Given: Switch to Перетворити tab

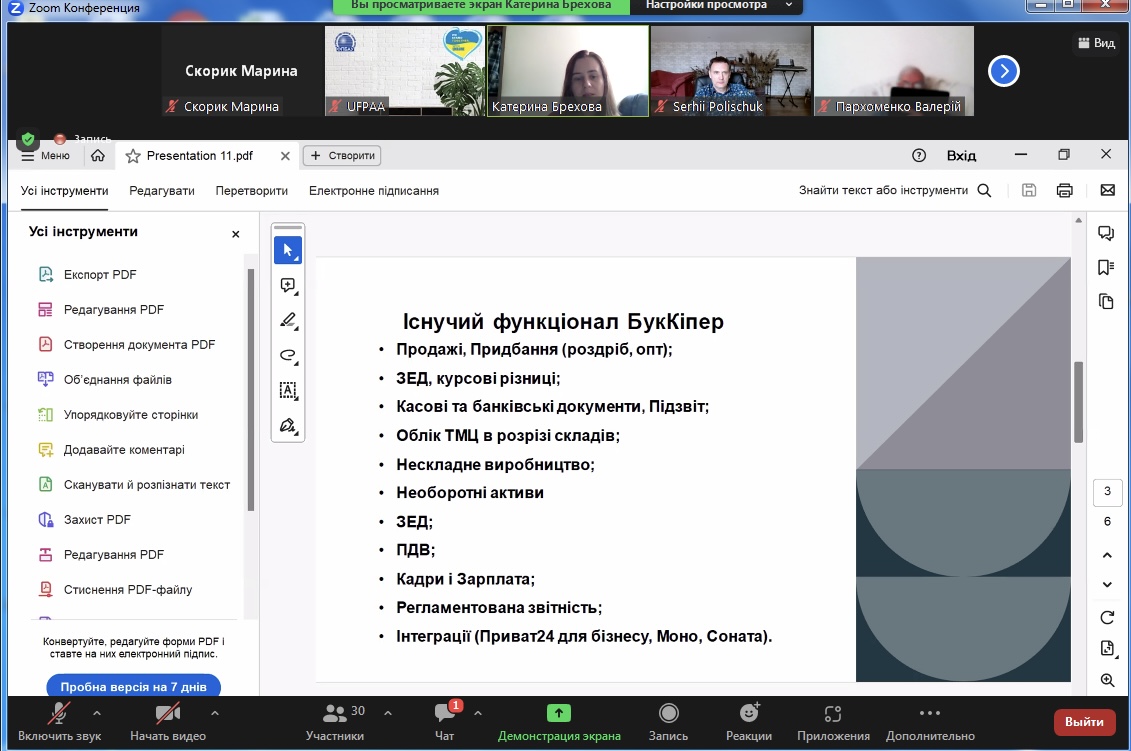Looking at the screenshot, I should tap(251, 190).
